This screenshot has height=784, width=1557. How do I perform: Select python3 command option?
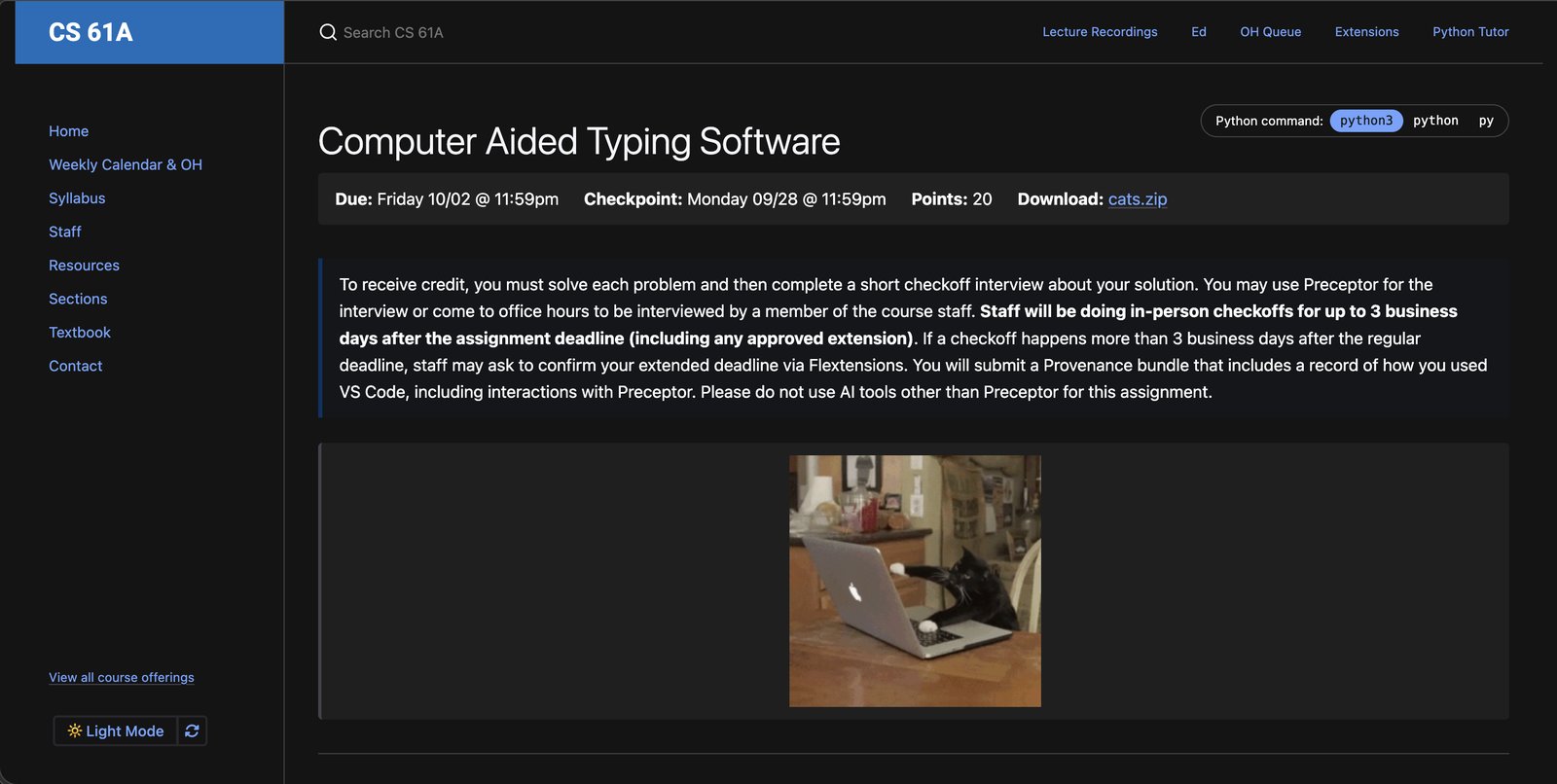(1366, 121)
